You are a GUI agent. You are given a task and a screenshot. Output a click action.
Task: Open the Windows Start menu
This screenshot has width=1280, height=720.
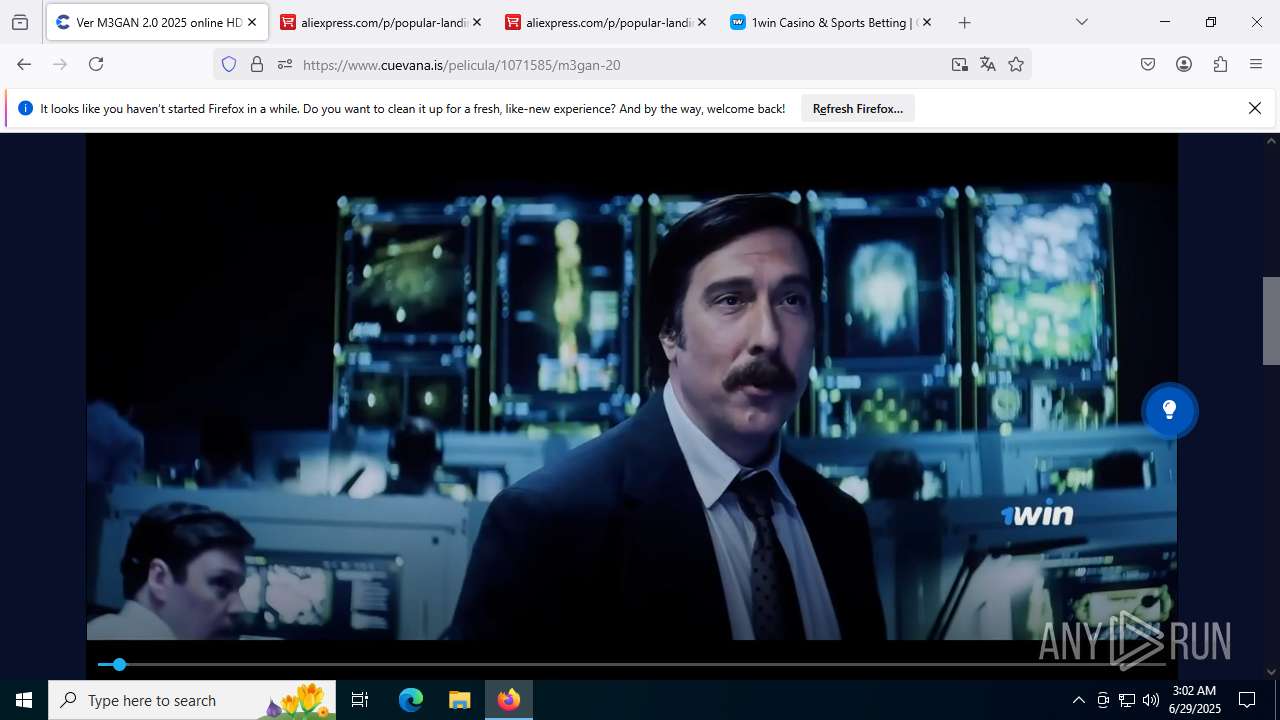(24, 700)
